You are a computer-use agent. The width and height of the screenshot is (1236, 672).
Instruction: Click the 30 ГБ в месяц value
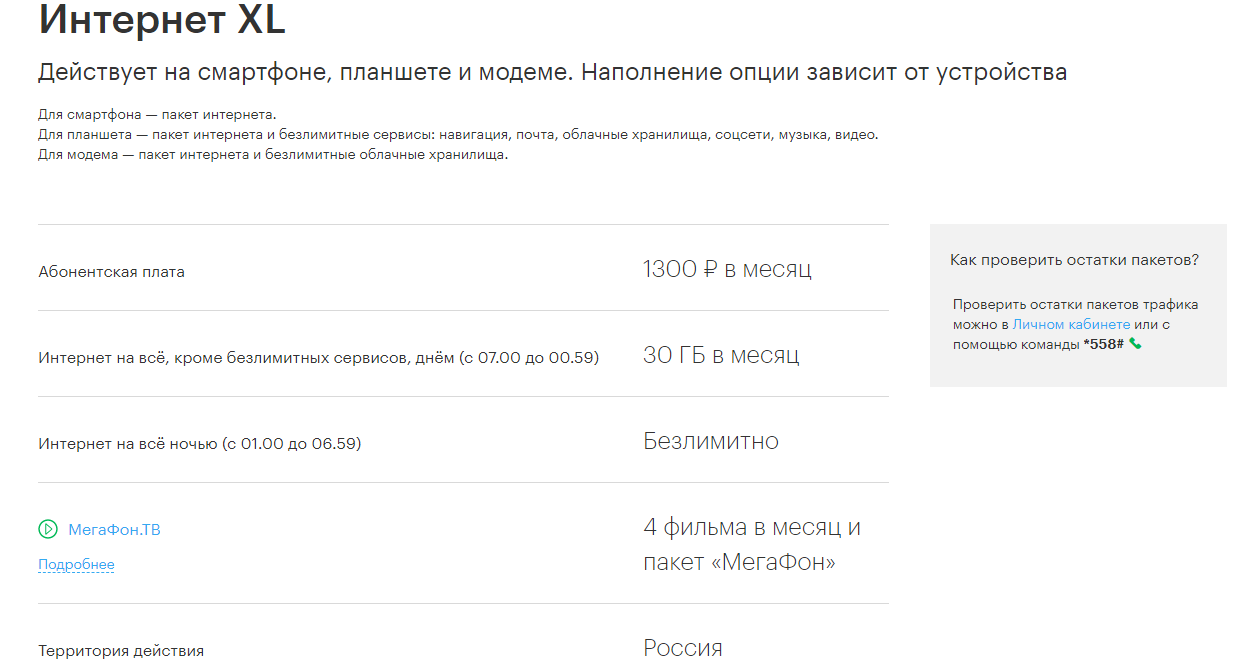click(721, 355)
